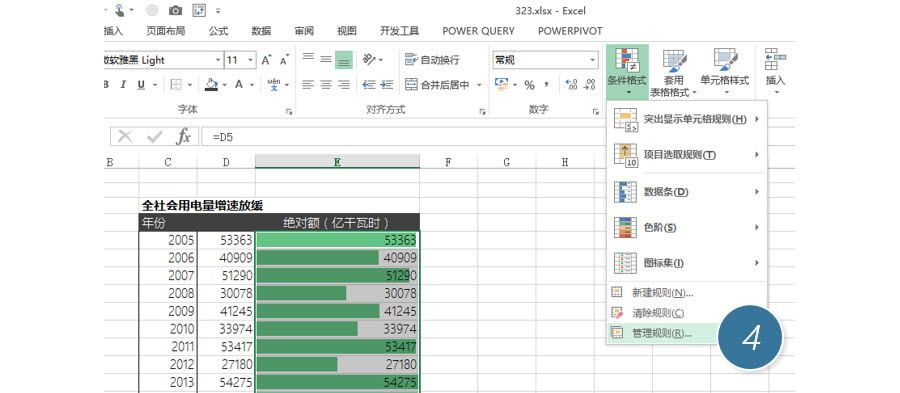This screenshot has width=900, height=393.
Task: Open the 常规 number format dropdown
Action: click(x=592, y=60)
